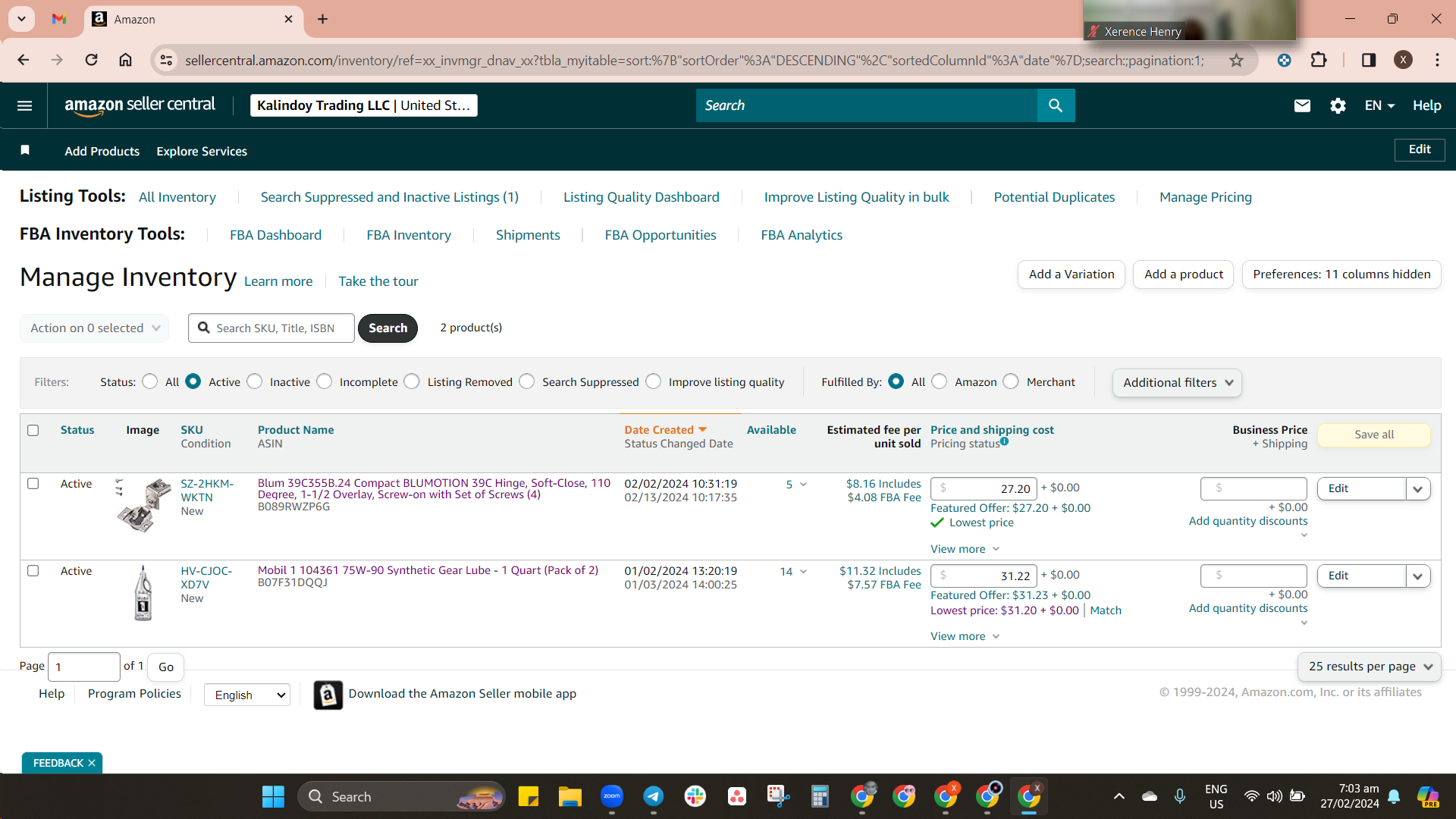
Task: Click the bookmark icon beside Add Products
Action: click(25, 150)
